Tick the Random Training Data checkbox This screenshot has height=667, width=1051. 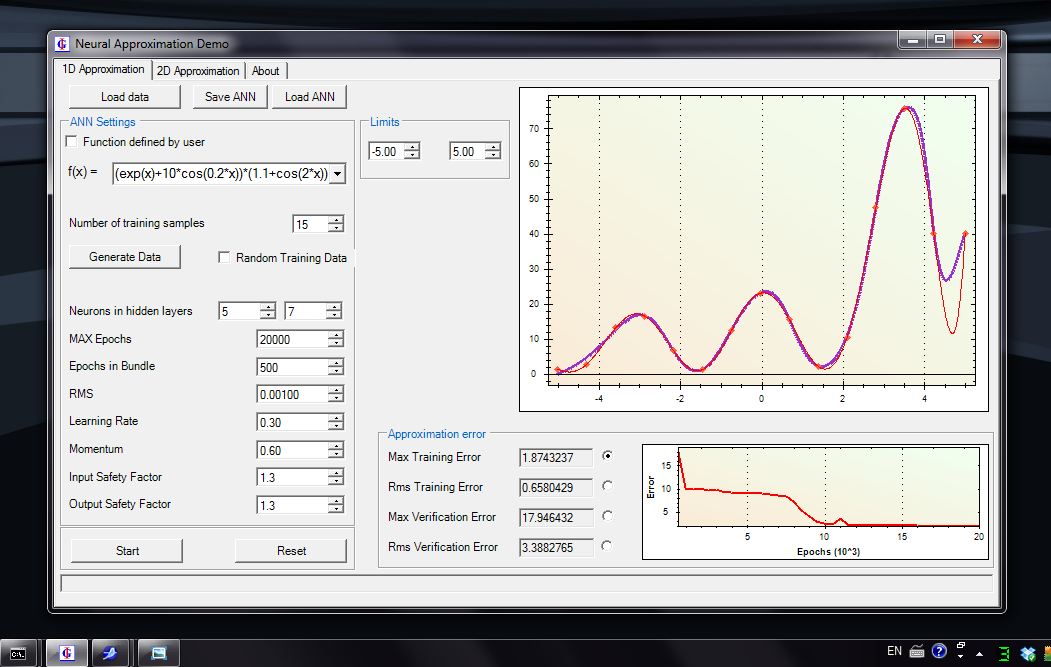(x=224, y=257)
